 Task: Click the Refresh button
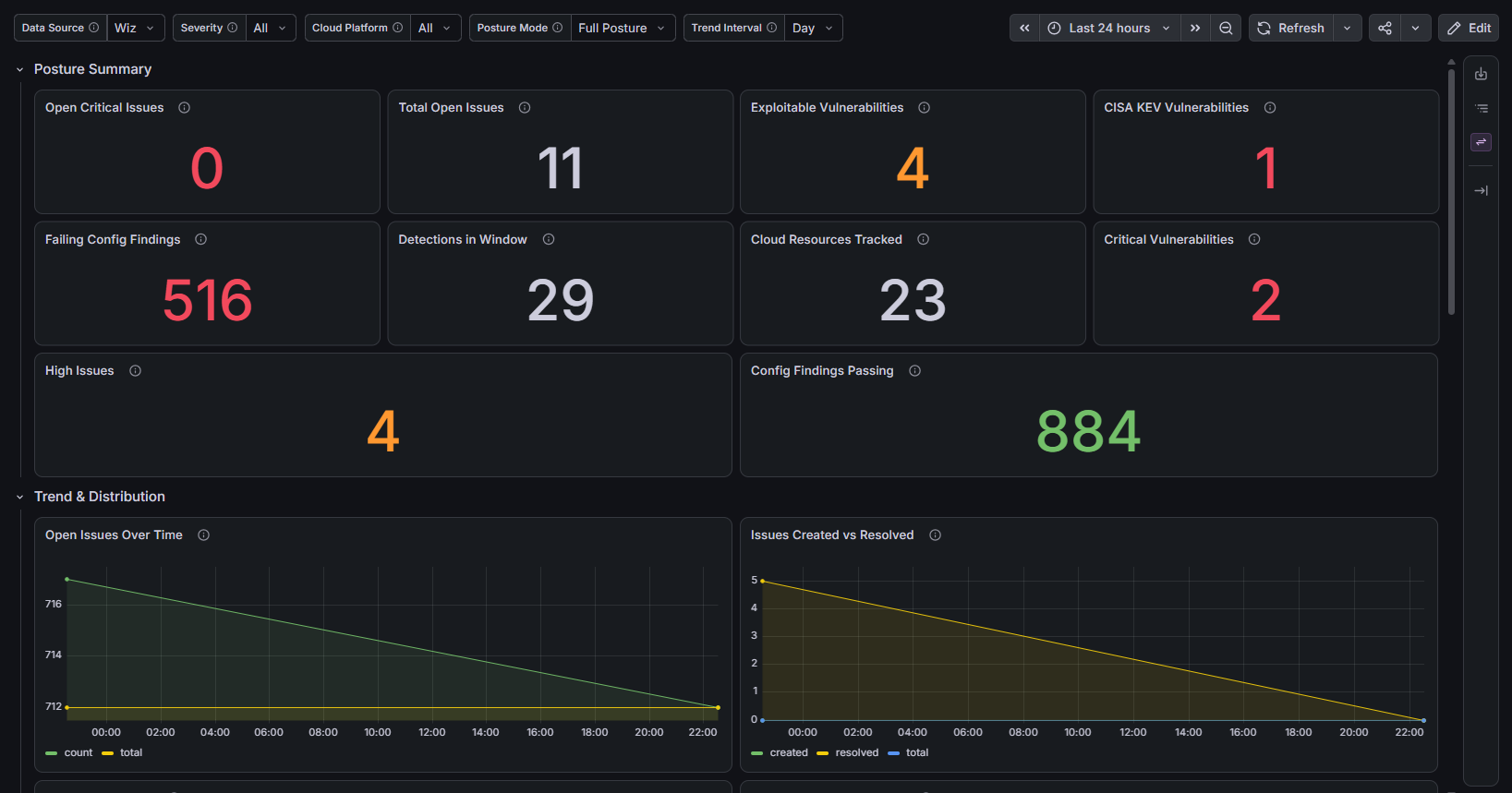(1291, 28)
